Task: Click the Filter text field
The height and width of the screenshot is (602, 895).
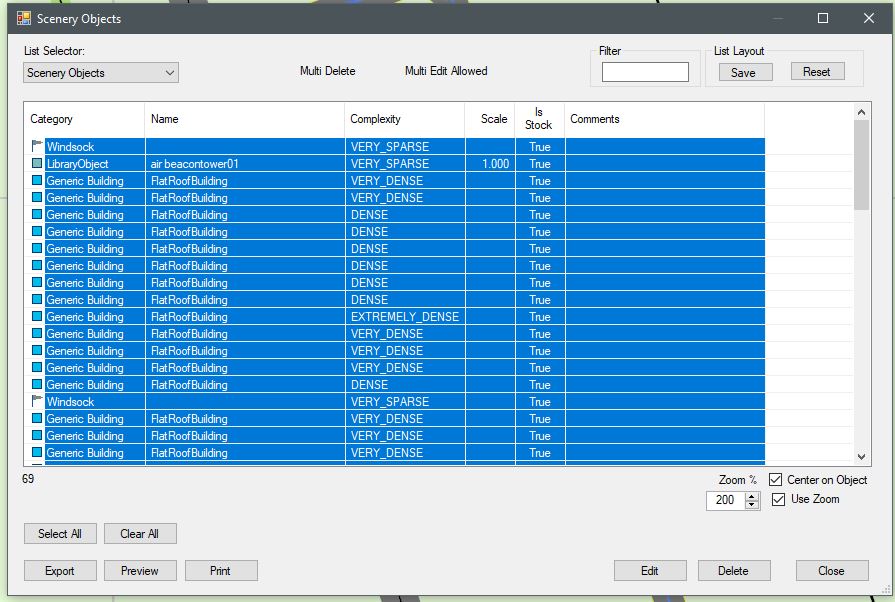Action: tap(645, 72)
